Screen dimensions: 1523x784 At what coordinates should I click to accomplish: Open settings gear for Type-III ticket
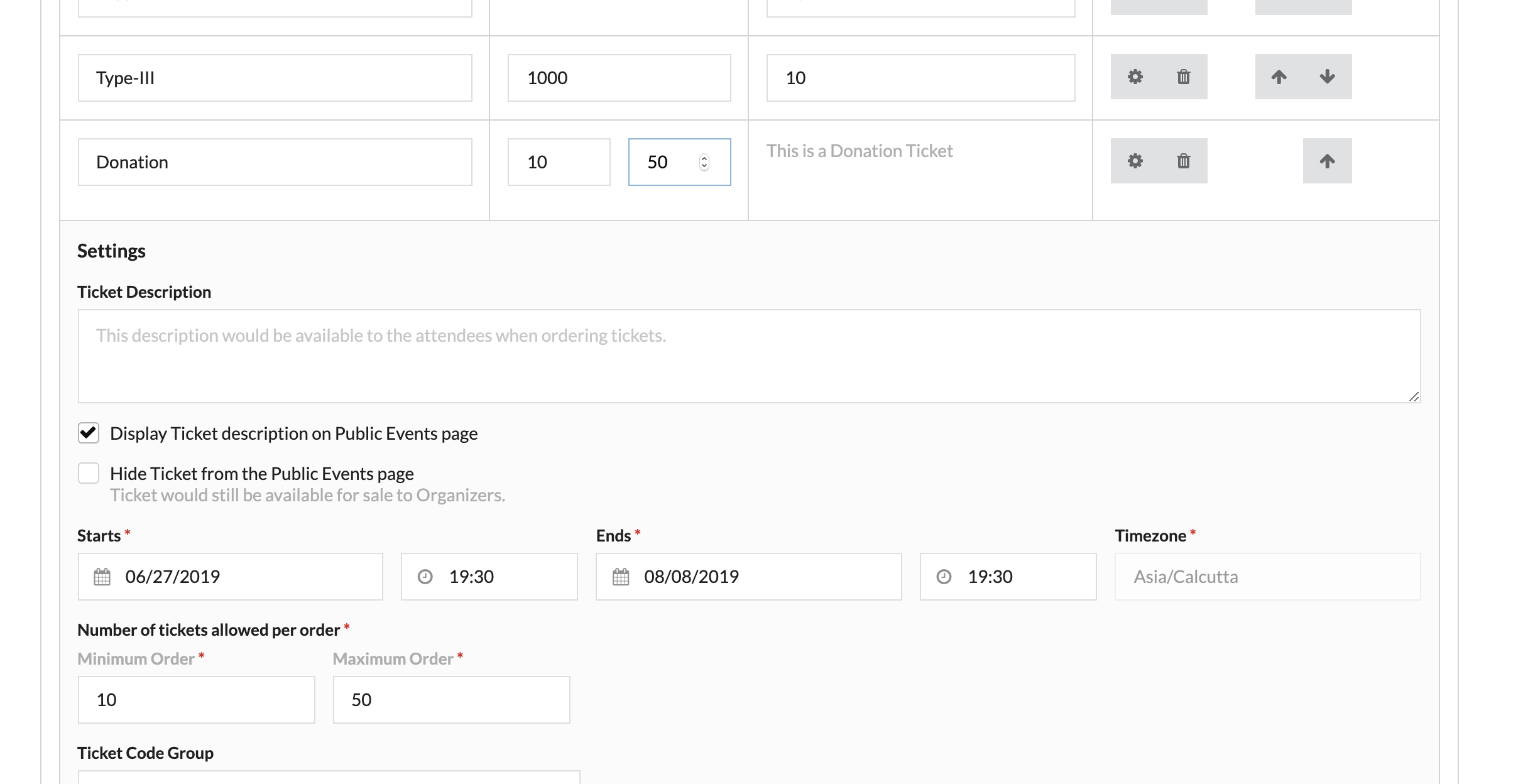1135,77
